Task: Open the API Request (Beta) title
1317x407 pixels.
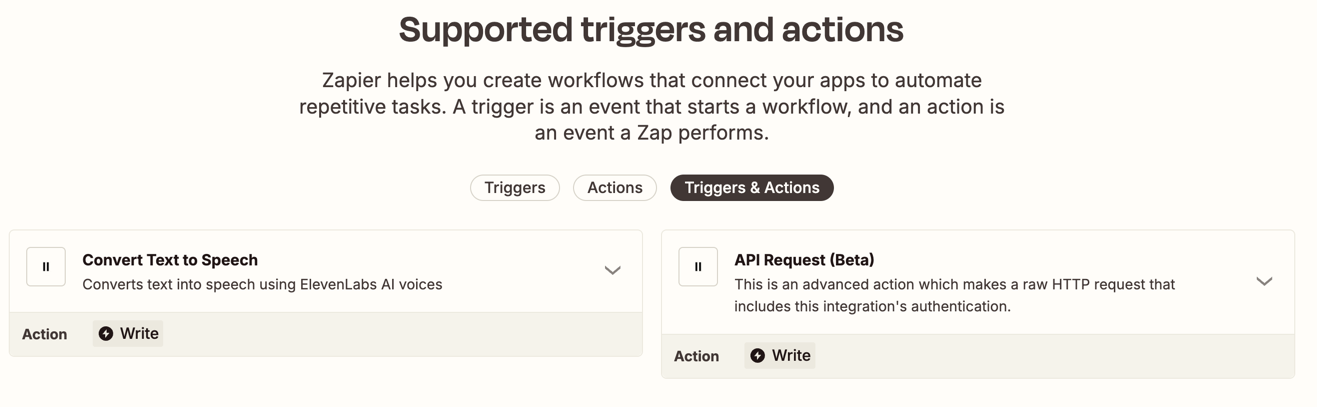Action: (x=804, y=260)
